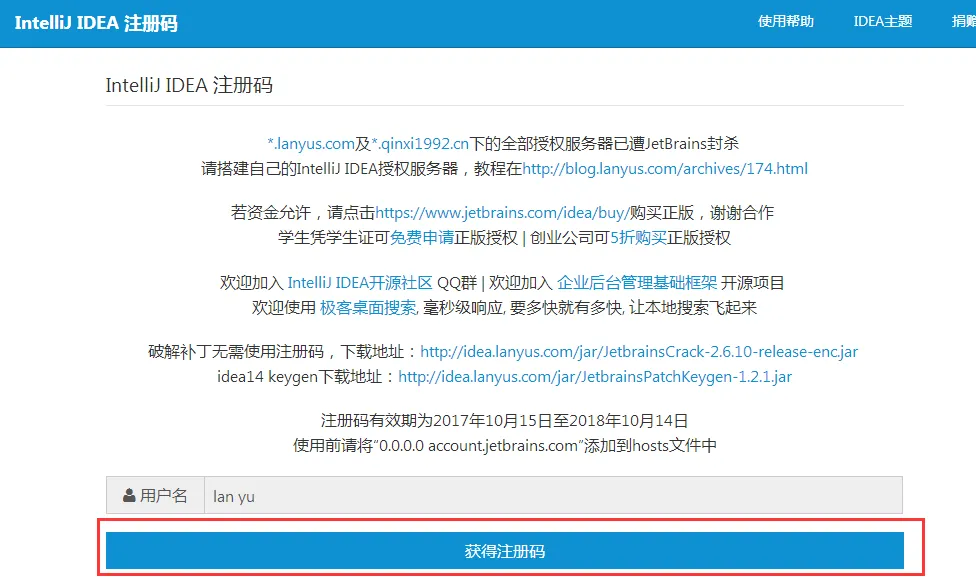
Task: Open the 企业后台管理基础框架 link
Action: [x=637, y=283]
